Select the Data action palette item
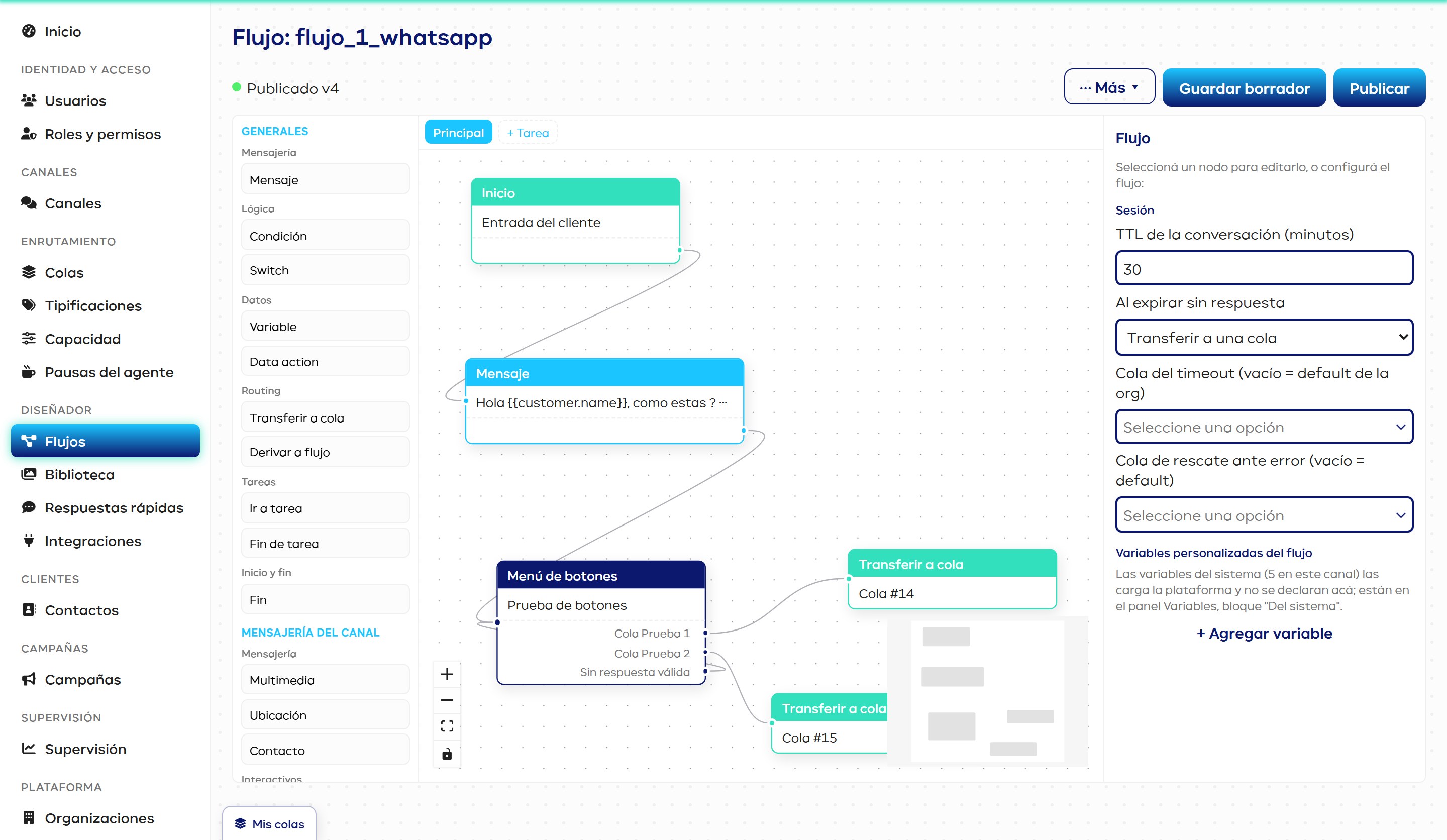The width and height of the screenshot is (1447, 840). [325, 362]
